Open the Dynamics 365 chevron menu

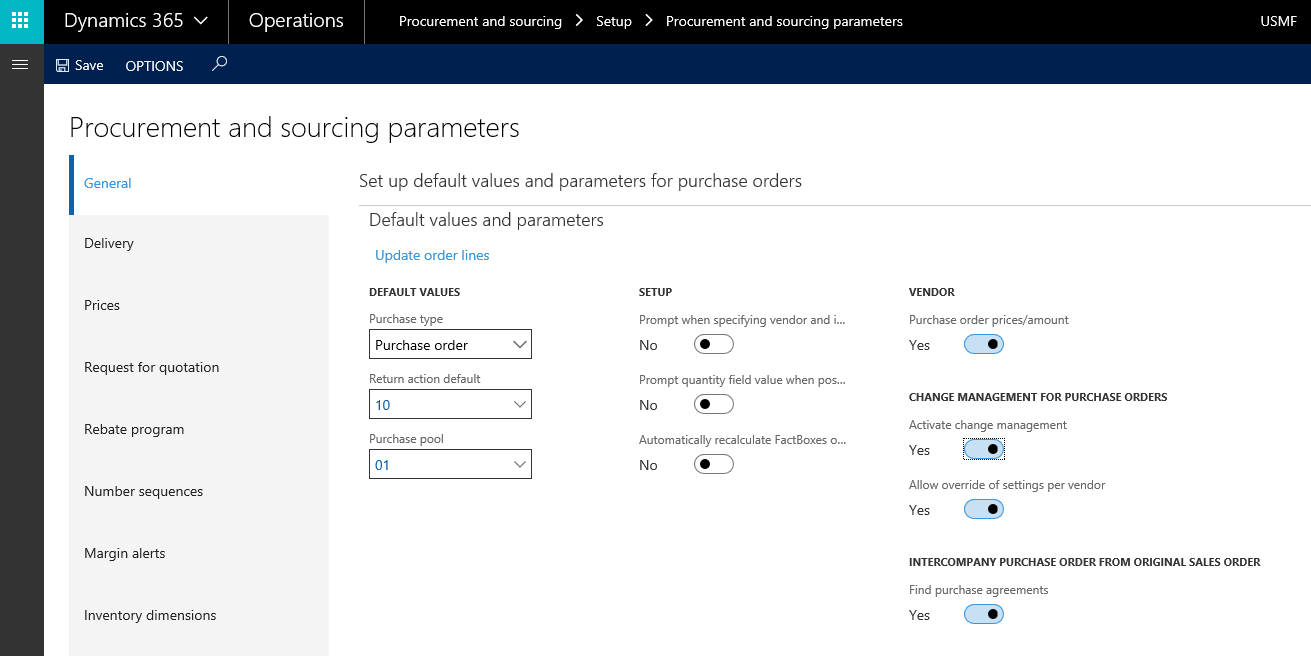pyautogui.click(x=198, y=20)
